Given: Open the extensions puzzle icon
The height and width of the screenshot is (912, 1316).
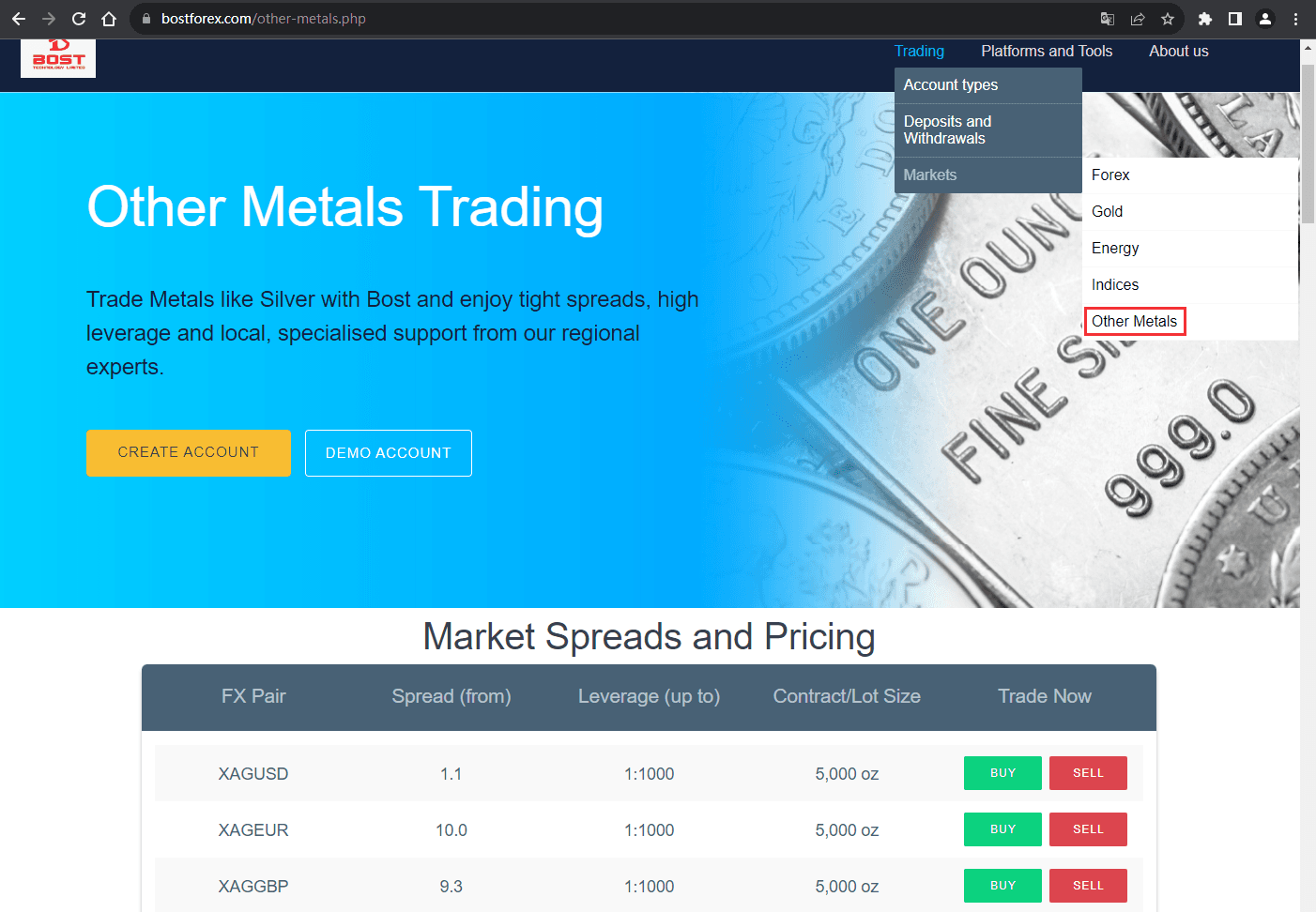Looking at the screenshot, I should tap(1205, 19).
